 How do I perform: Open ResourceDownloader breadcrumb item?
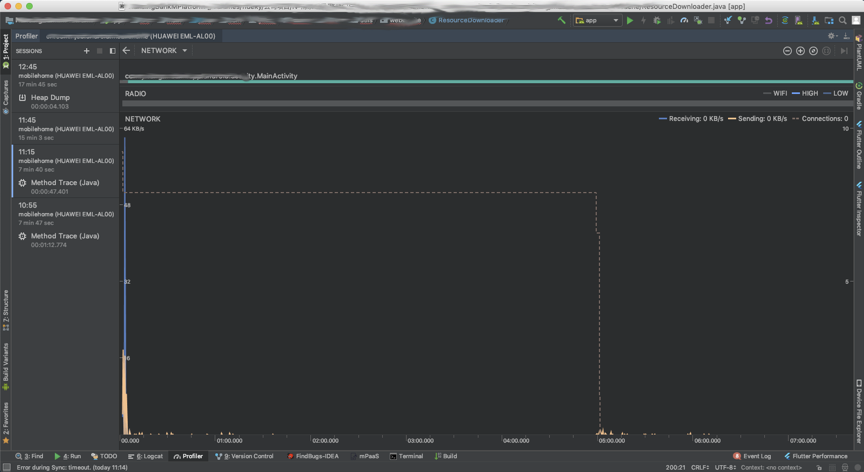(x=467, y=20)
